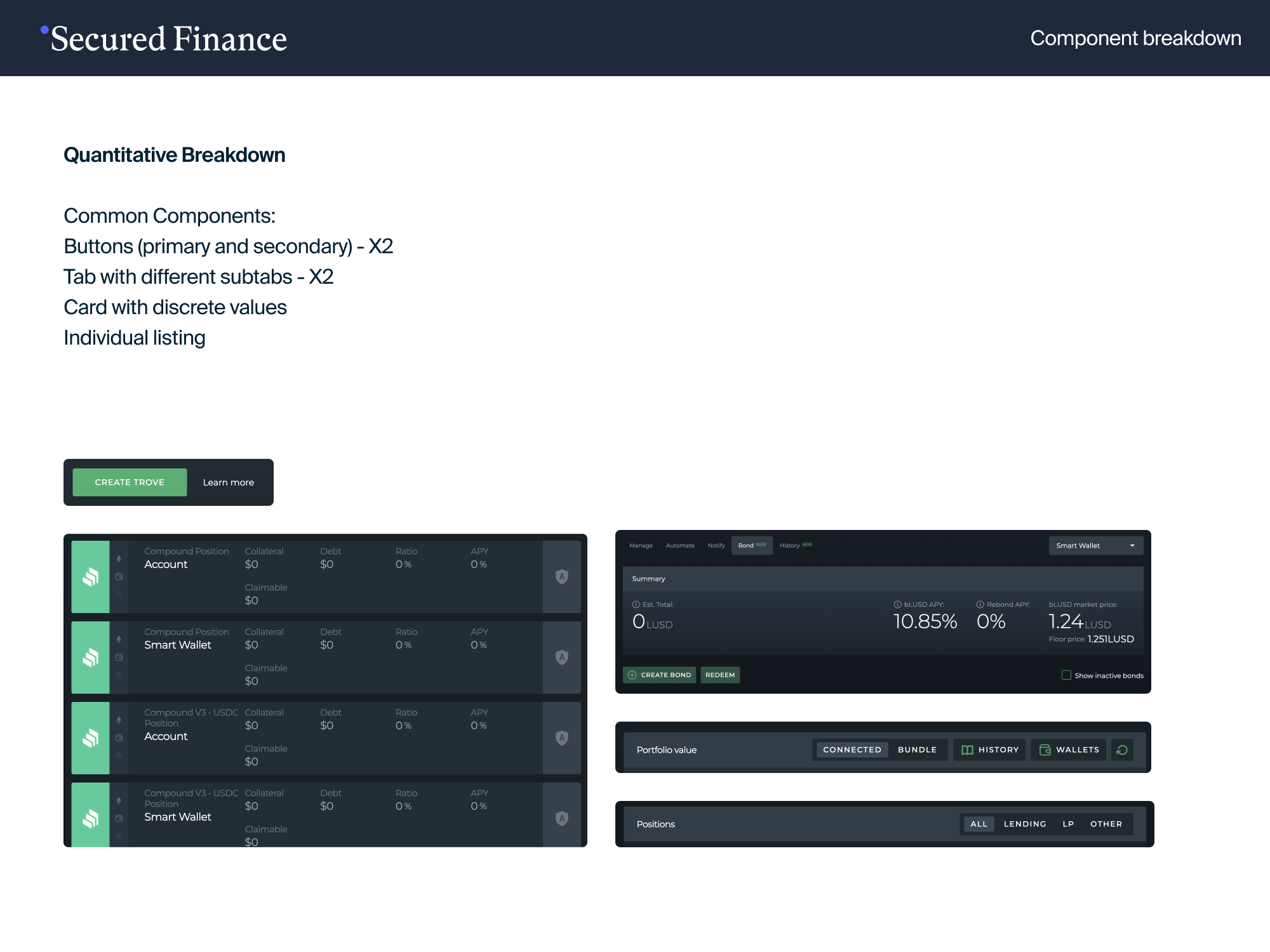This screenshot has height=952, width=1270.
Task: Click magnifier icon in Compound Position Smart Wallet row
Action: click(x=119, y=675)
